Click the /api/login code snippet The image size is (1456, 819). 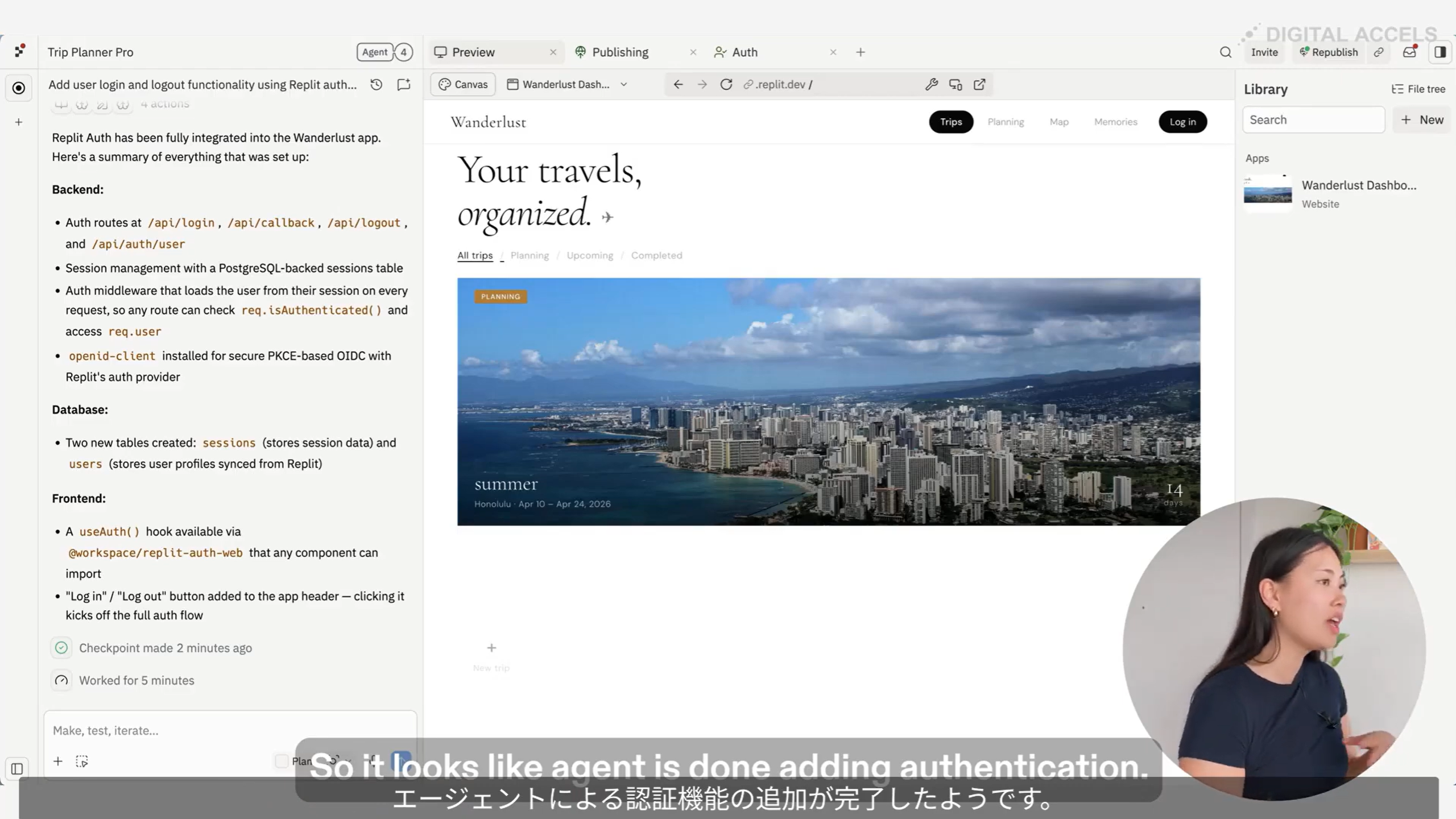(x=181, y=223)
